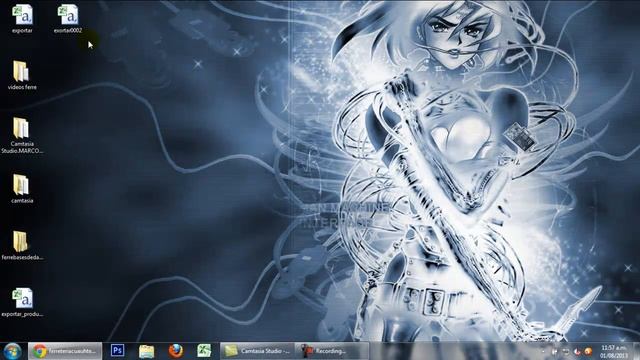
Task: Show hidden system tray icons
Action: (543, 351)
